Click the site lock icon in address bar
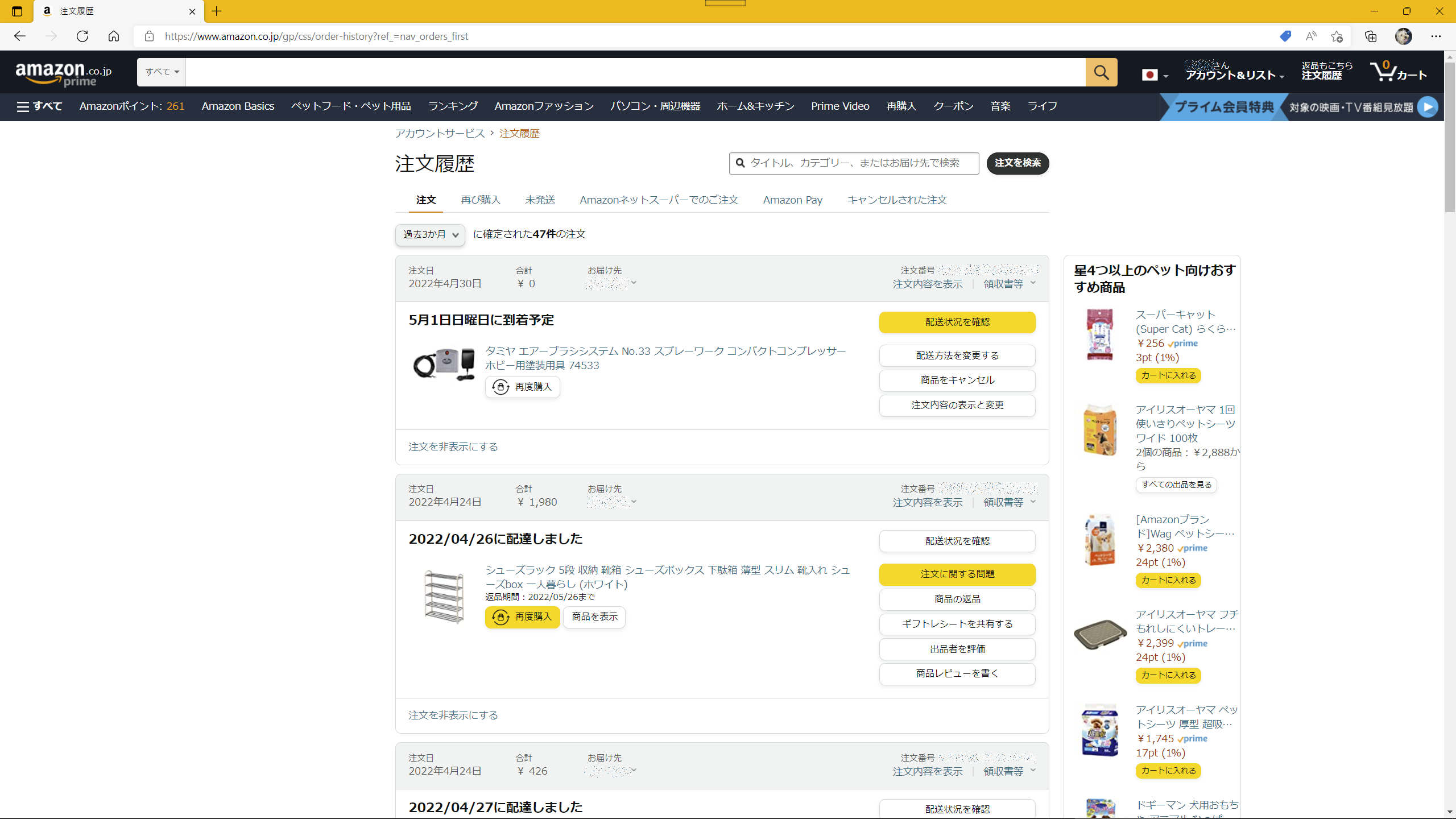 tap(149, 36)
